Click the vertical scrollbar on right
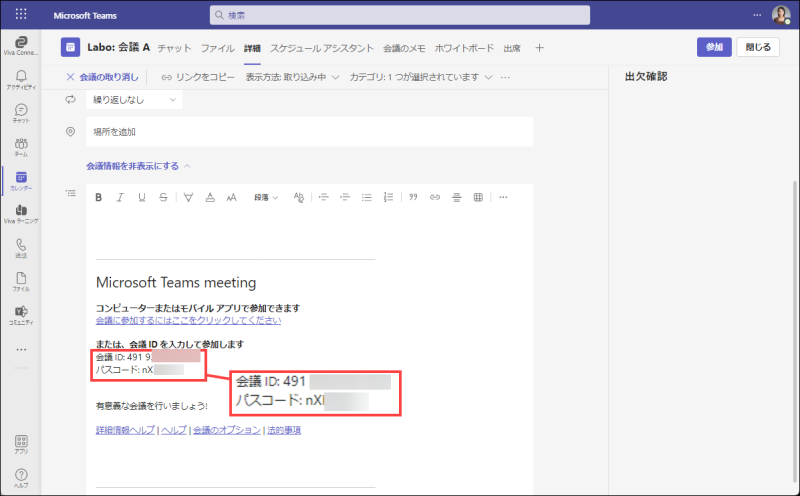800x496 pixels. click(x=795, y=332)
